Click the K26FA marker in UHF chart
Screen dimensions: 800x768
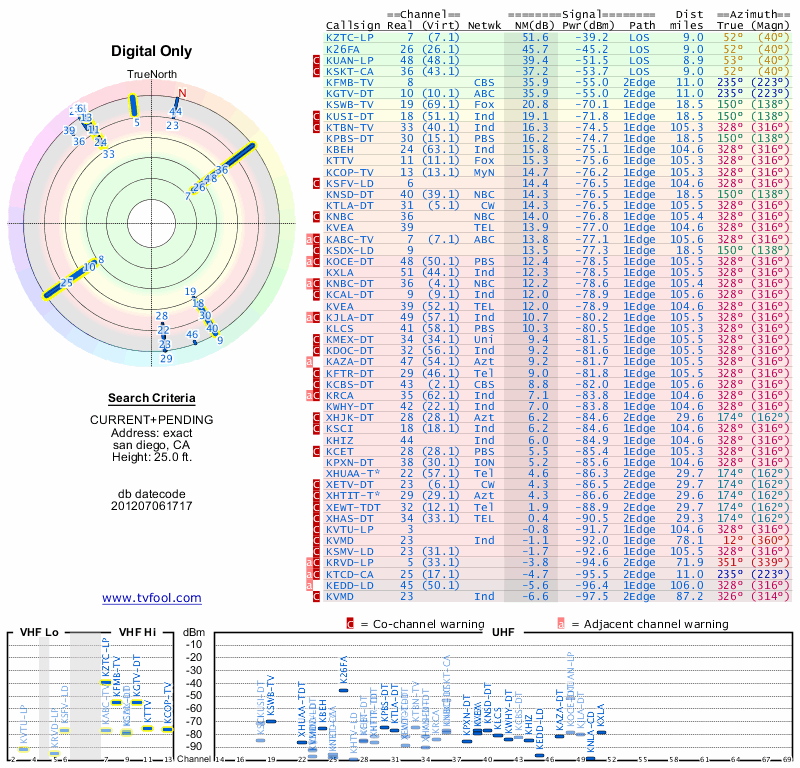pos(343,690)
